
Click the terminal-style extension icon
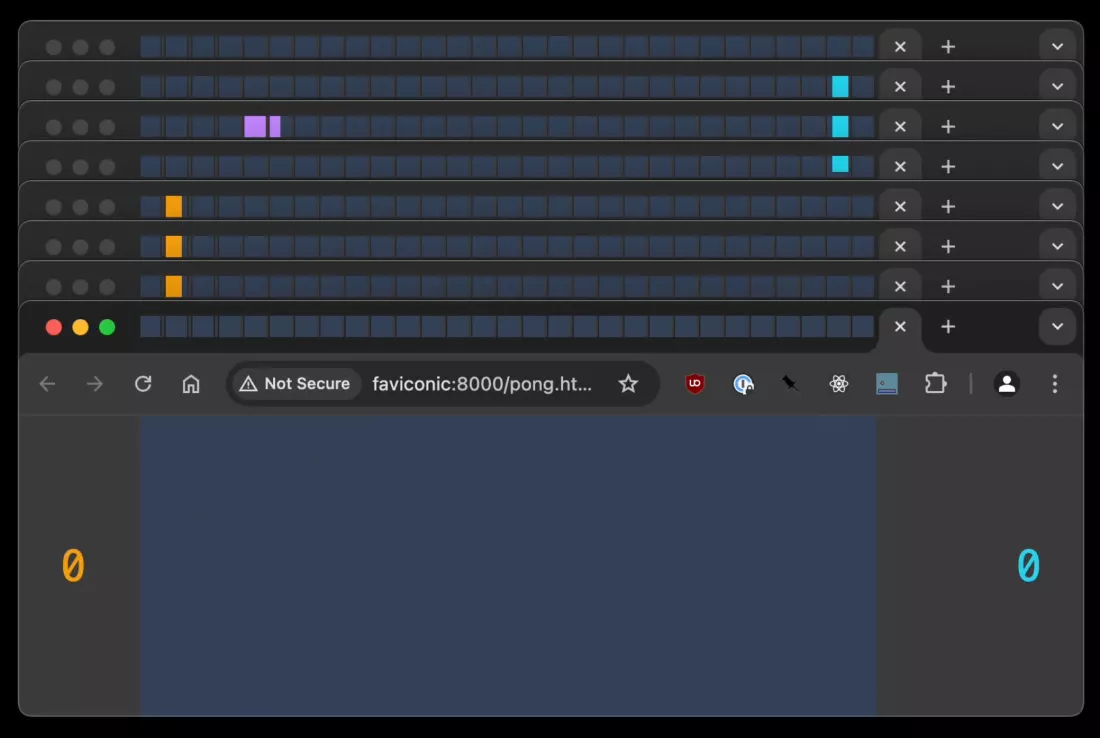887,383
